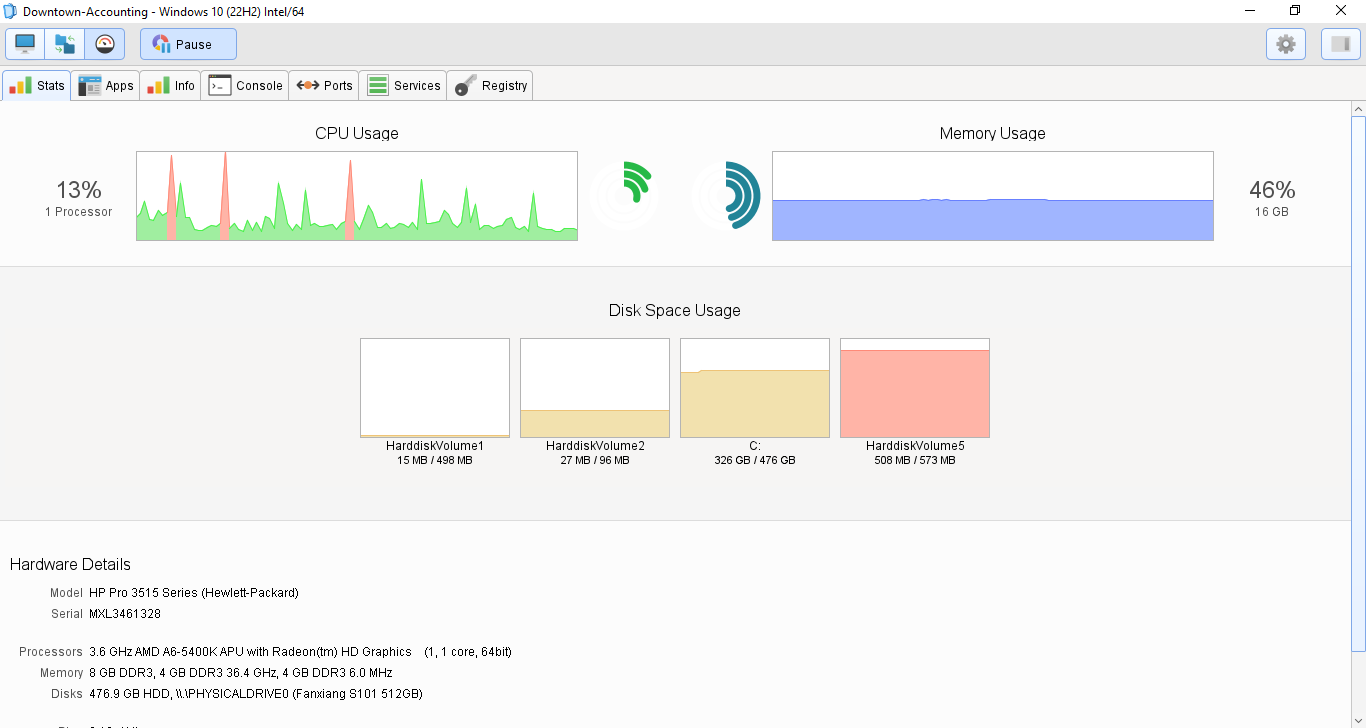Select the HarddiskVolume1 disk chart
This screenshot has width=1366, height=728.
coord(434,387)
